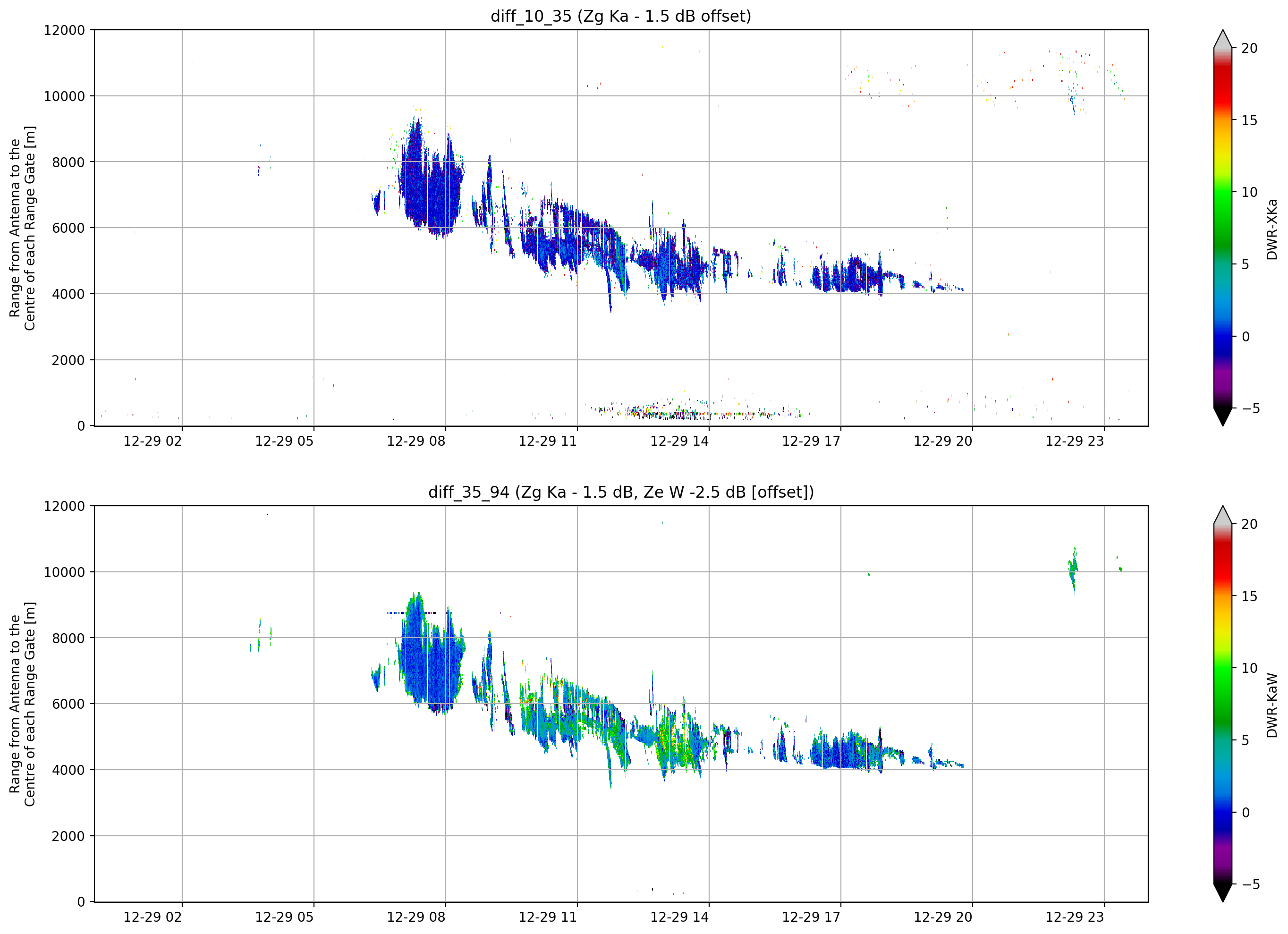Click the '5' tick on the DWR-KaW colorbar
Viewport: 1288px width, 934px height.
[1246, 740]
